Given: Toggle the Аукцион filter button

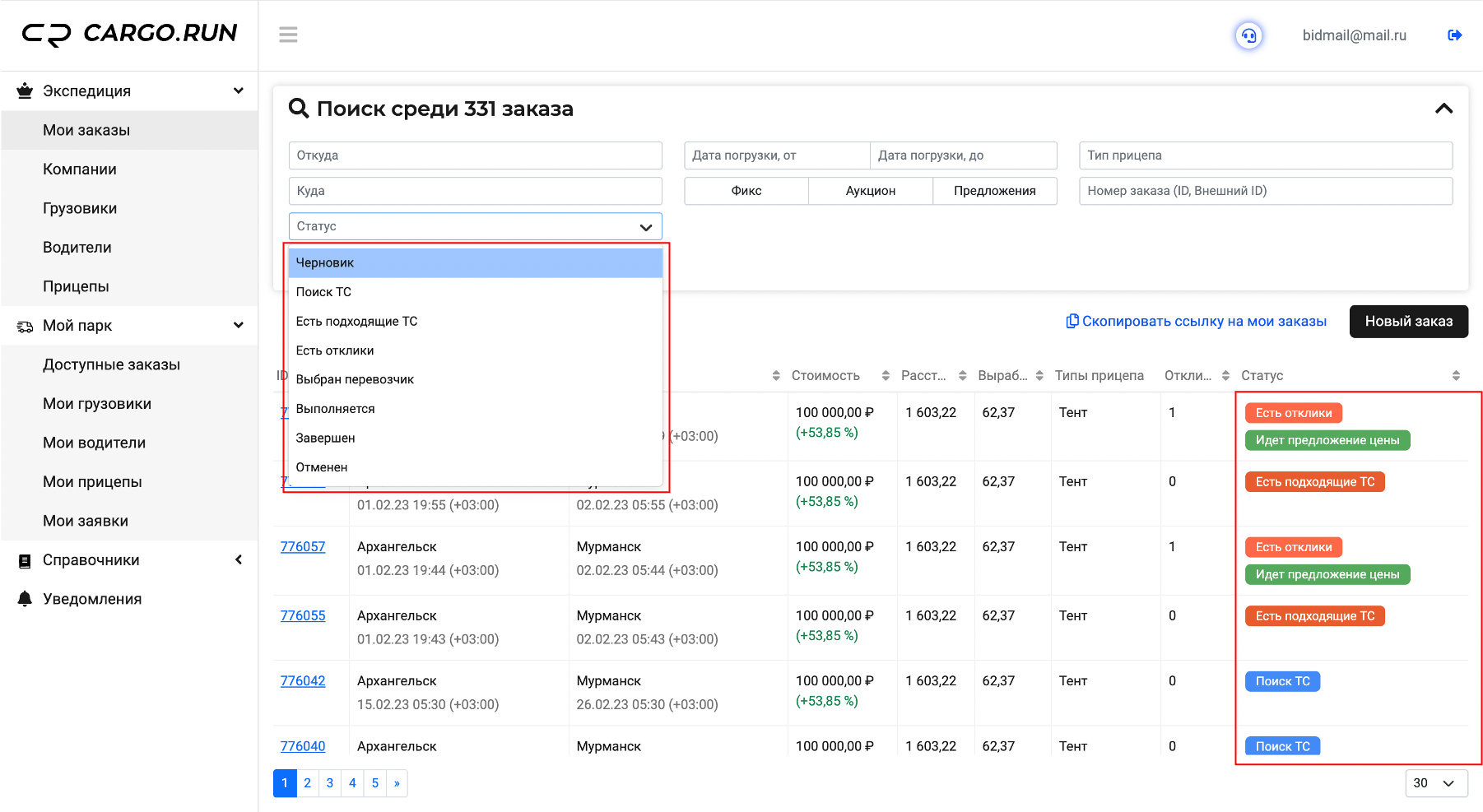Looking at the screenshot, I should click(x=871, y=191).
